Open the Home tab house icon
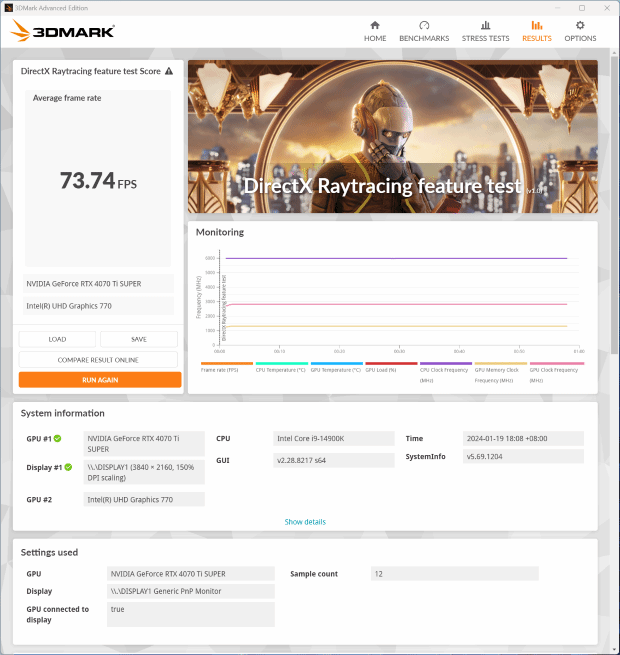This screenshot has height=655, width=620. 375,25
